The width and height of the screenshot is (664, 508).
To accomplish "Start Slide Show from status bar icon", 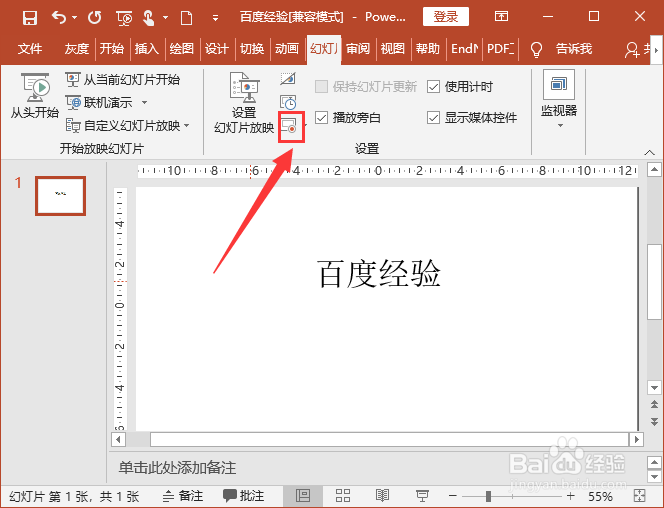I will tap(422, 496).
